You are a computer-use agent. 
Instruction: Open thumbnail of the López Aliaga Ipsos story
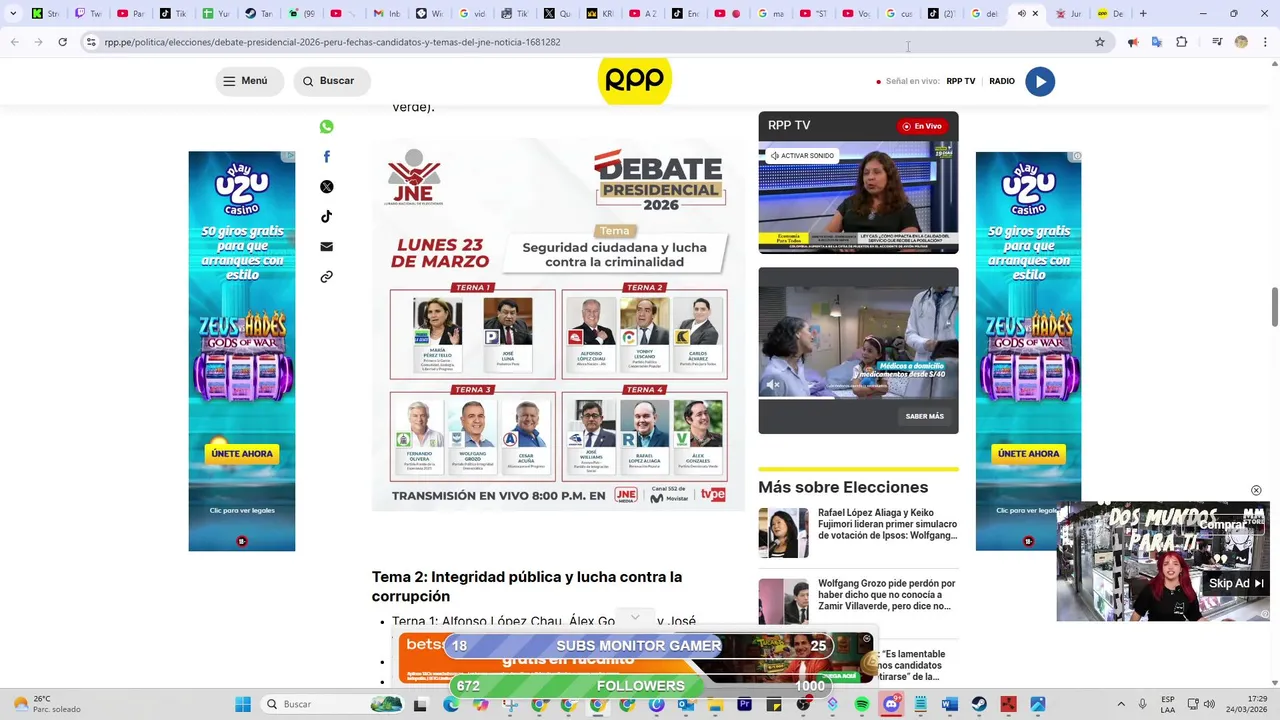pos(783,533)
